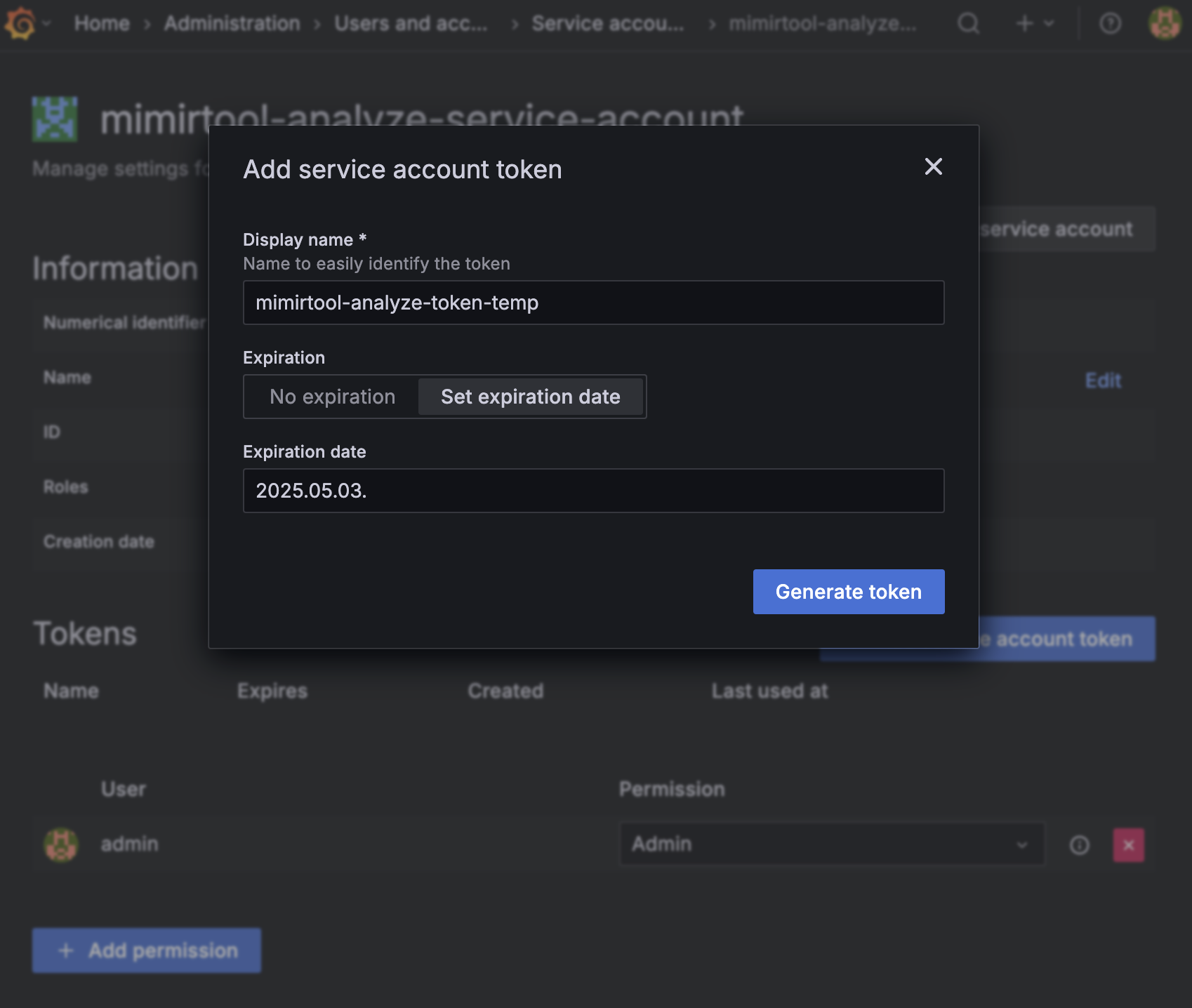This screenshot has height=1008, width=1192.
Task: Click the info icon beside Admin permission
Action: click(x=1080, y=844)
